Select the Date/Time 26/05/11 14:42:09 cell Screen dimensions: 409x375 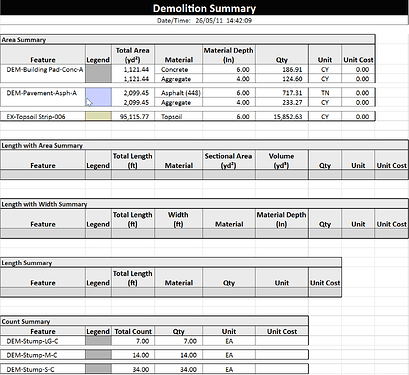pyautogui.click(x=204, y=20)
